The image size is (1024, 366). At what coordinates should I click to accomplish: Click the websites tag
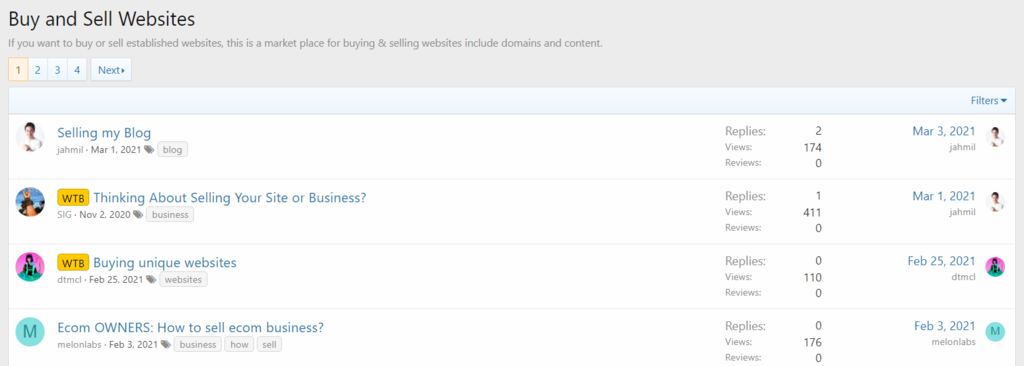(x=184, y=280)
